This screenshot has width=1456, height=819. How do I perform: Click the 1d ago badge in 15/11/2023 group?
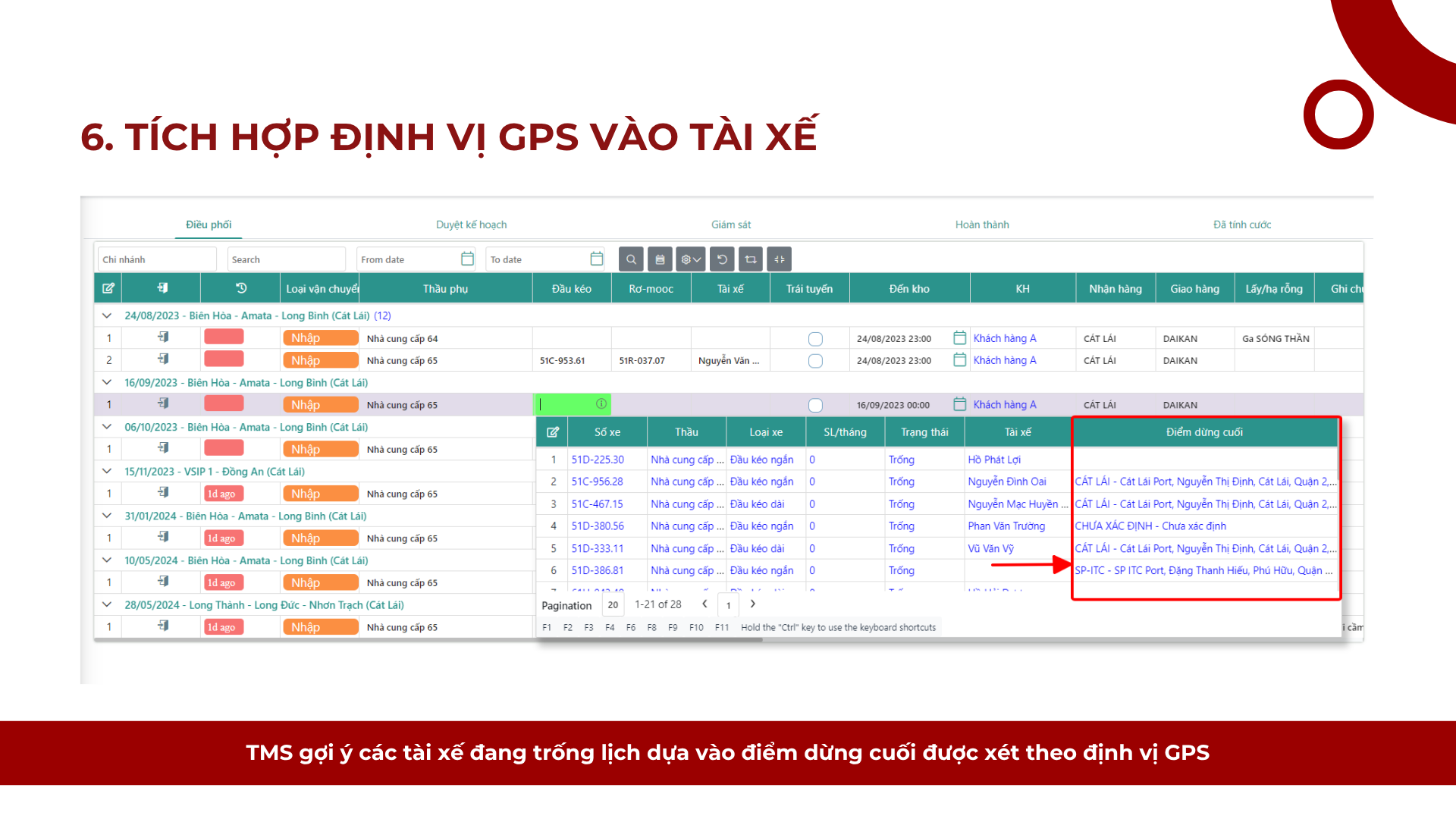click(224, 494)
